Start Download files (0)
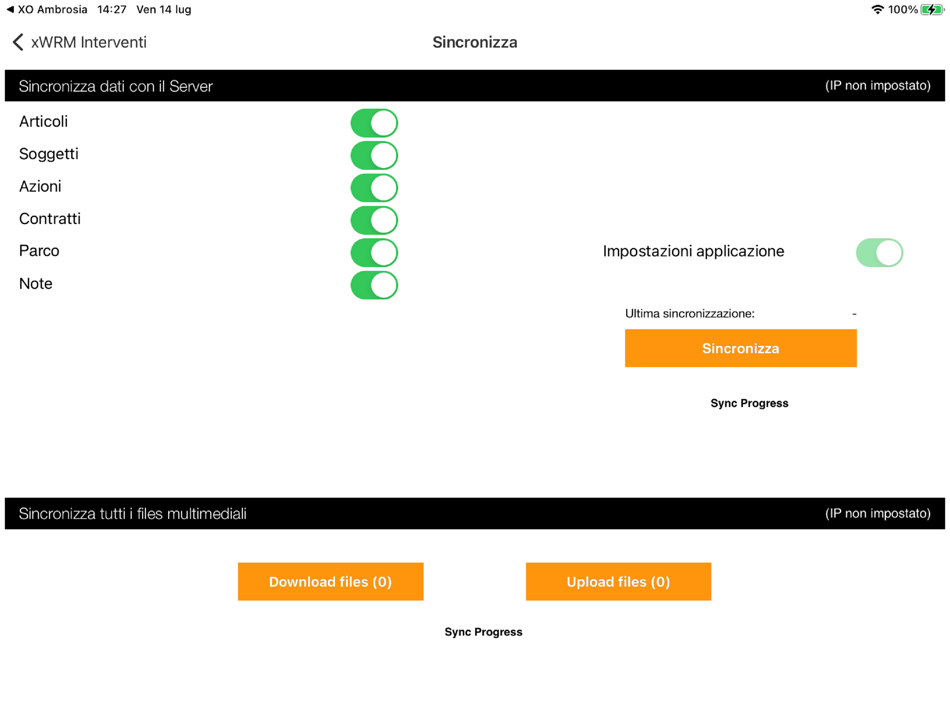The height and width of the screenshot is (712, 950). click(330, 581)
